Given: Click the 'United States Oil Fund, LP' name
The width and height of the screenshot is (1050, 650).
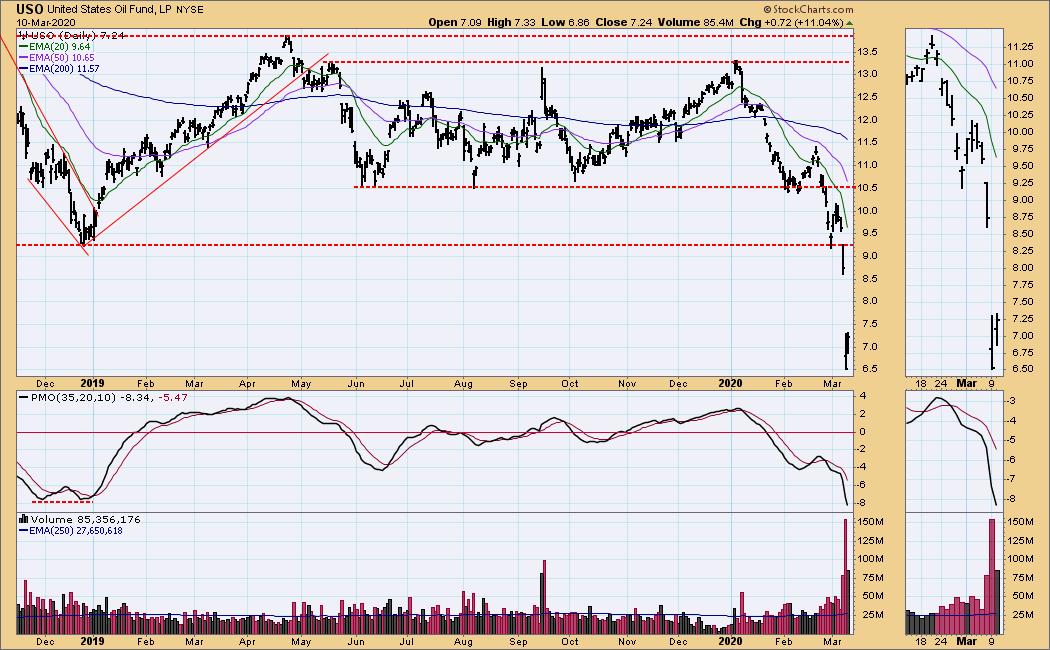Looking at the screenshot, I should [110, 10].
